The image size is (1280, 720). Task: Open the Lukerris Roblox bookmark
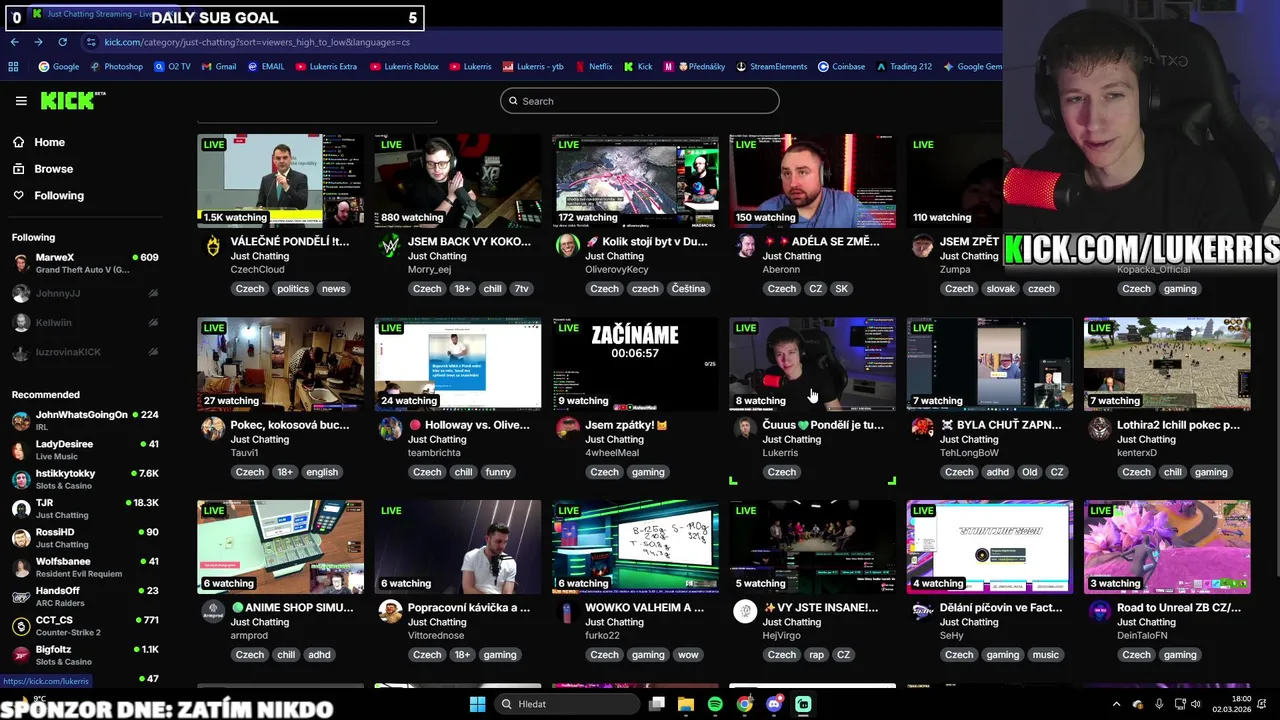404,67
